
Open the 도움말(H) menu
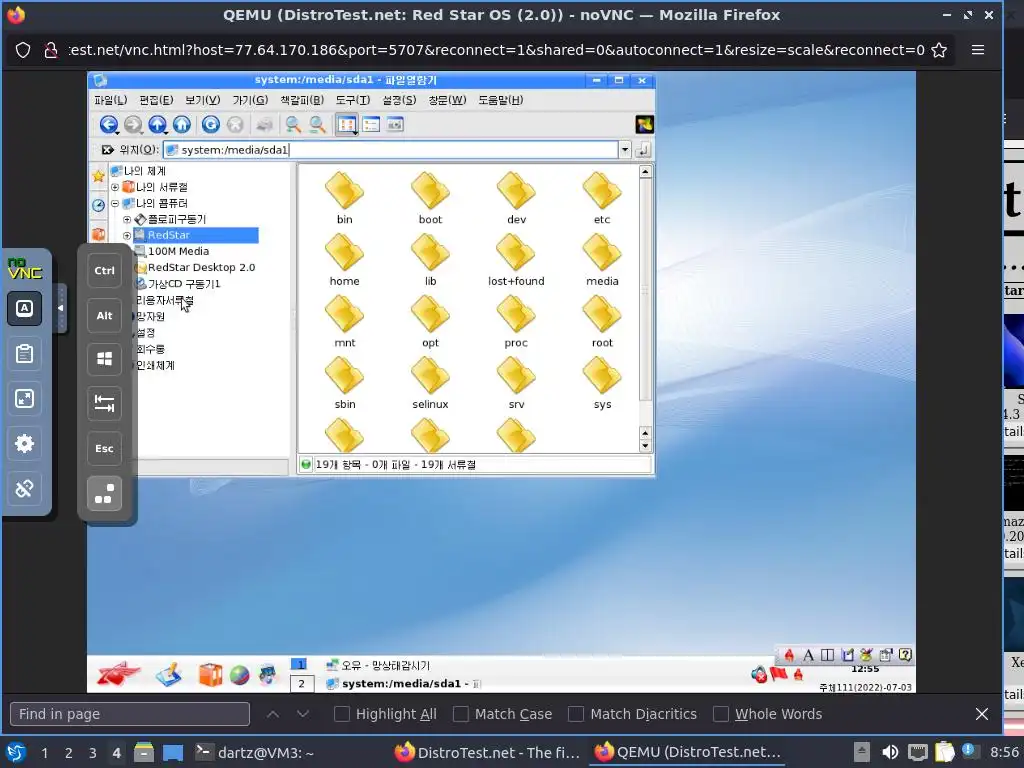tap(501, 100)
